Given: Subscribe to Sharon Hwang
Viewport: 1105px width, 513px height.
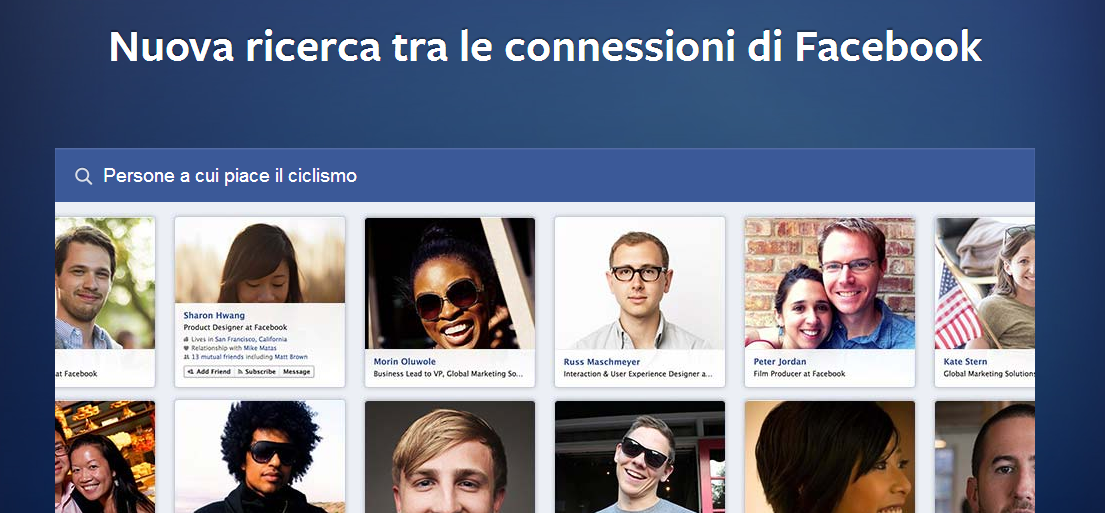Looking at the screenshot, I should coord(257,371).
